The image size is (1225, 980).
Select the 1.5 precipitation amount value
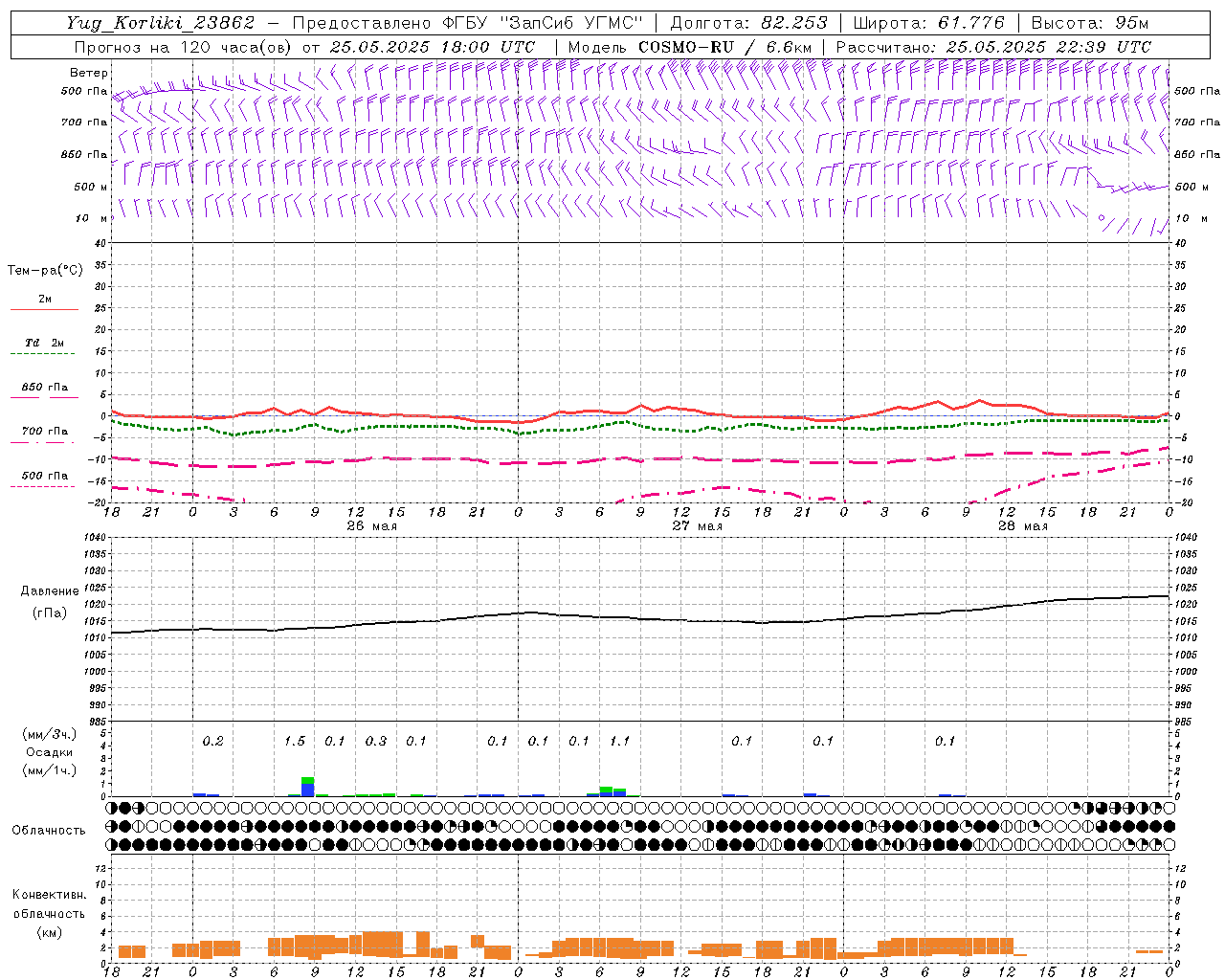tap(295, 741)
